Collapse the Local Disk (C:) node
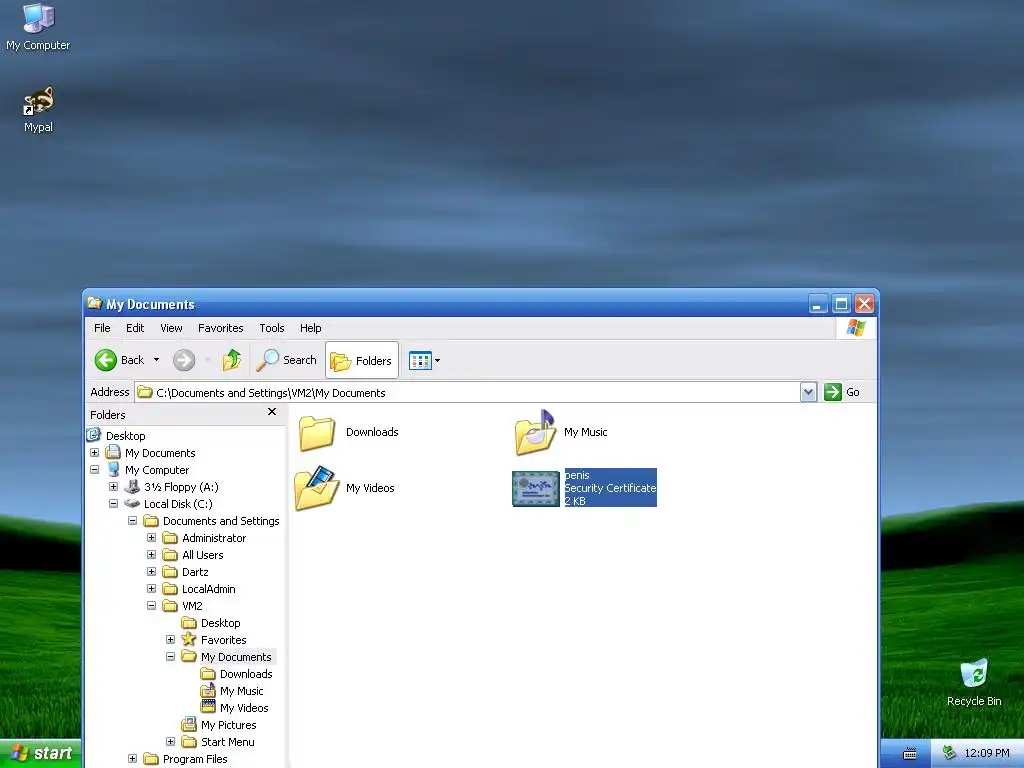This screenshot has width=1024, height=768. click(114, 504)
